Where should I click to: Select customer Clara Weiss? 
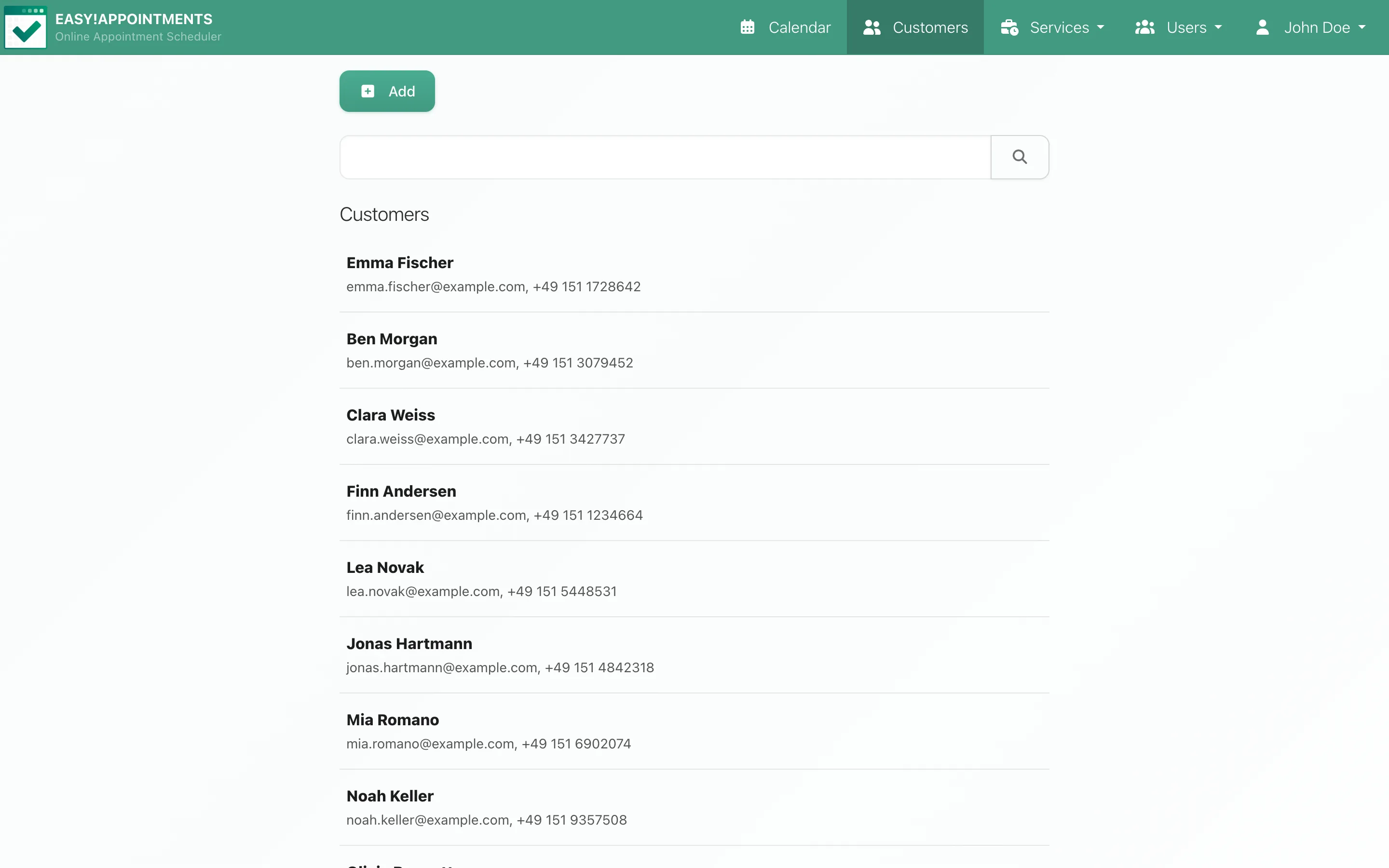point(694,427)
